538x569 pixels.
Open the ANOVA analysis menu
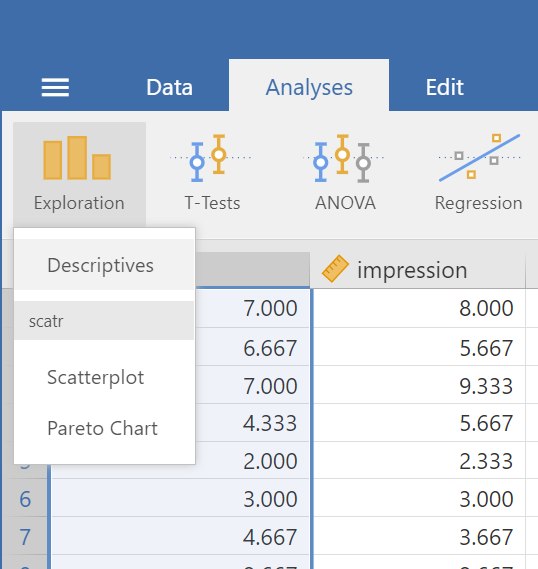point(345,173)
